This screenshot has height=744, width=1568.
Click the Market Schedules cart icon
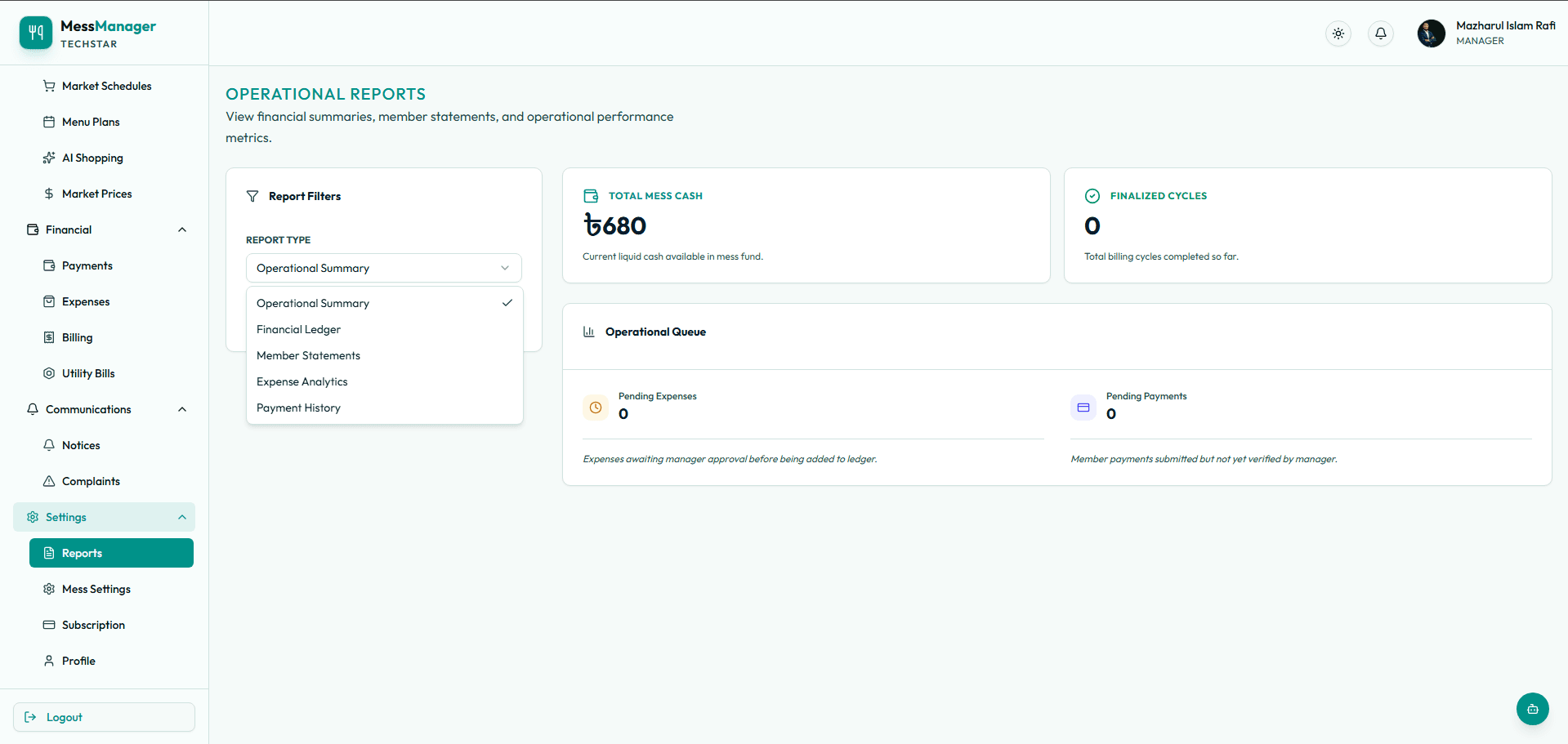click(49, 86)
